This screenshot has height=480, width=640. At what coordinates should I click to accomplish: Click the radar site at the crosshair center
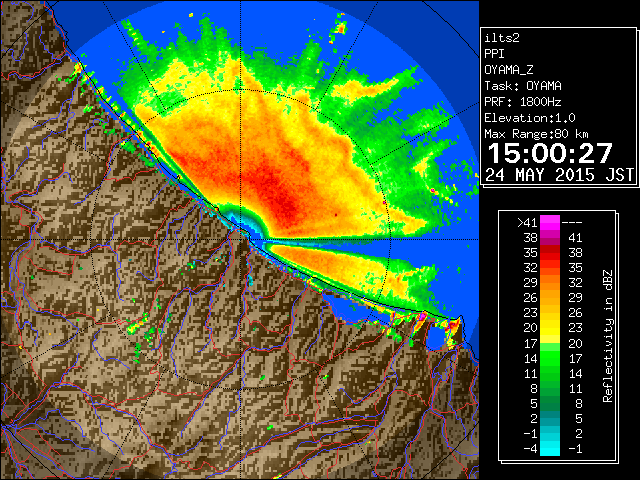pyautogui.click(x=240, y=239)
